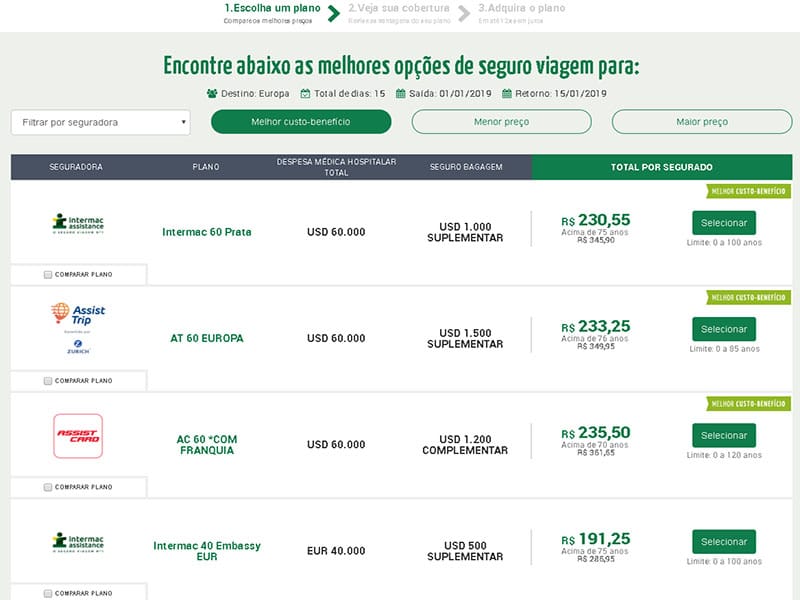
Task: Open the Intermac 60 Prata plan link
Action: 207,232
